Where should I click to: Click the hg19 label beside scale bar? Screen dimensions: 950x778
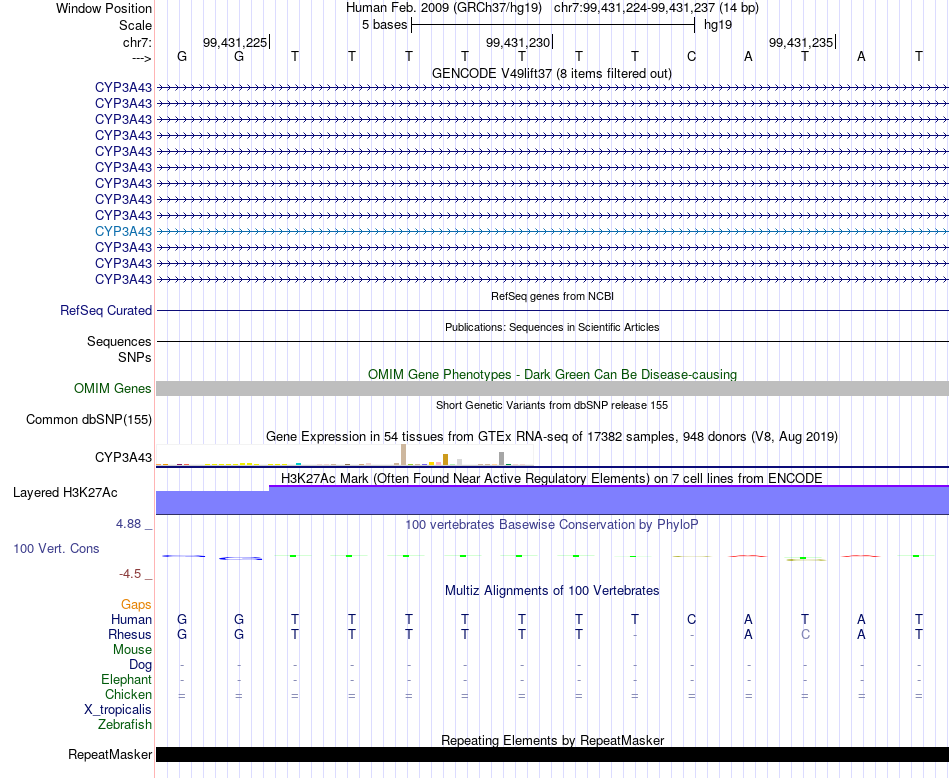[x=718, y=25]
